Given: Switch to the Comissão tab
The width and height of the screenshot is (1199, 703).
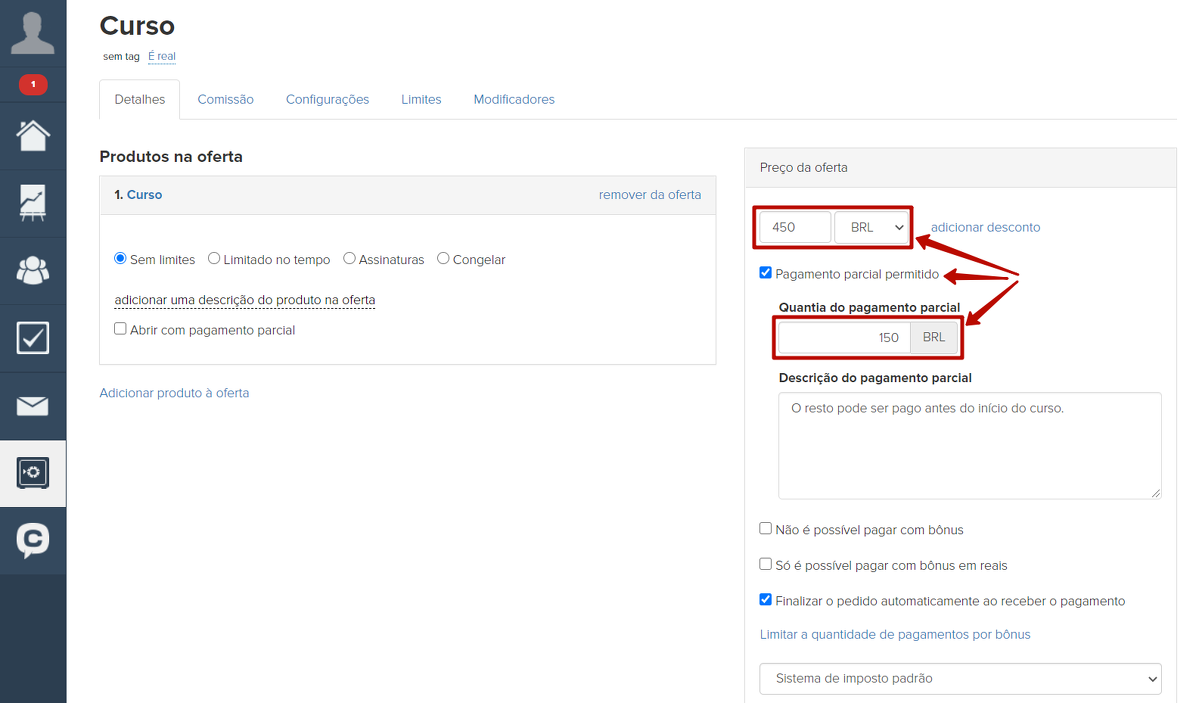Looking at the screenshot, I should tap(225, 100).
